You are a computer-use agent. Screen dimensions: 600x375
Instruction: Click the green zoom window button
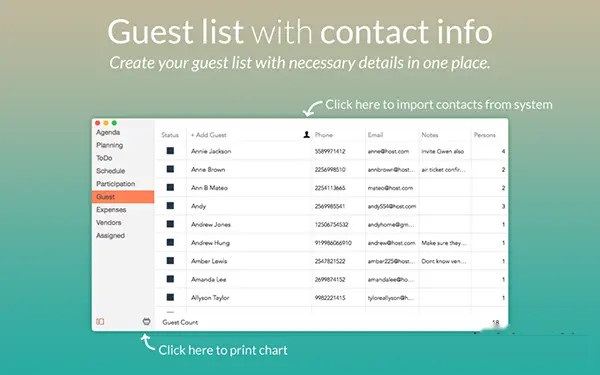(114, 123)
